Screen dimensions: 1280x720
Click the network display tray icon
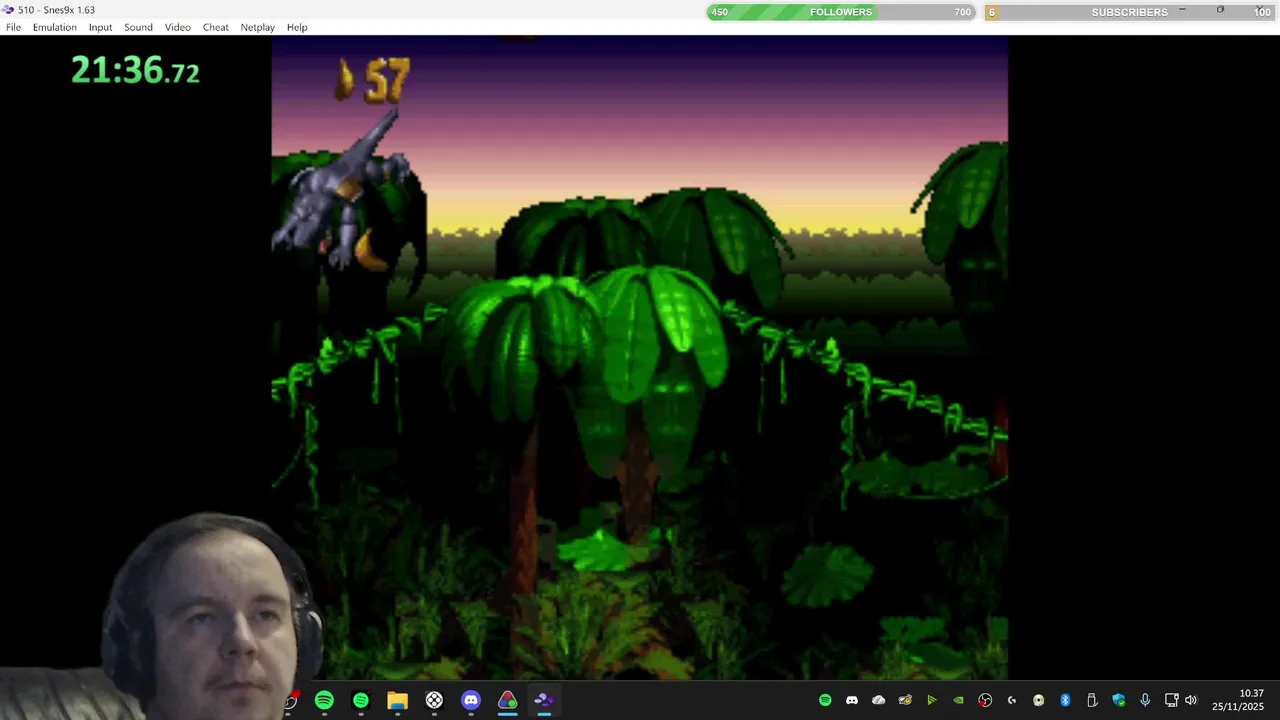point(1171,700)
